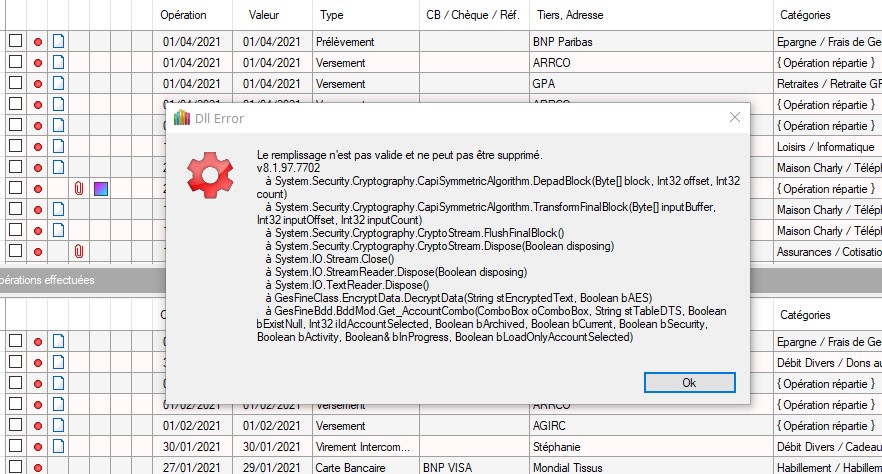Tick the checkbox for the BNP Paribas row
This screenshot has width=882, height=474.
tap(15, 42)
